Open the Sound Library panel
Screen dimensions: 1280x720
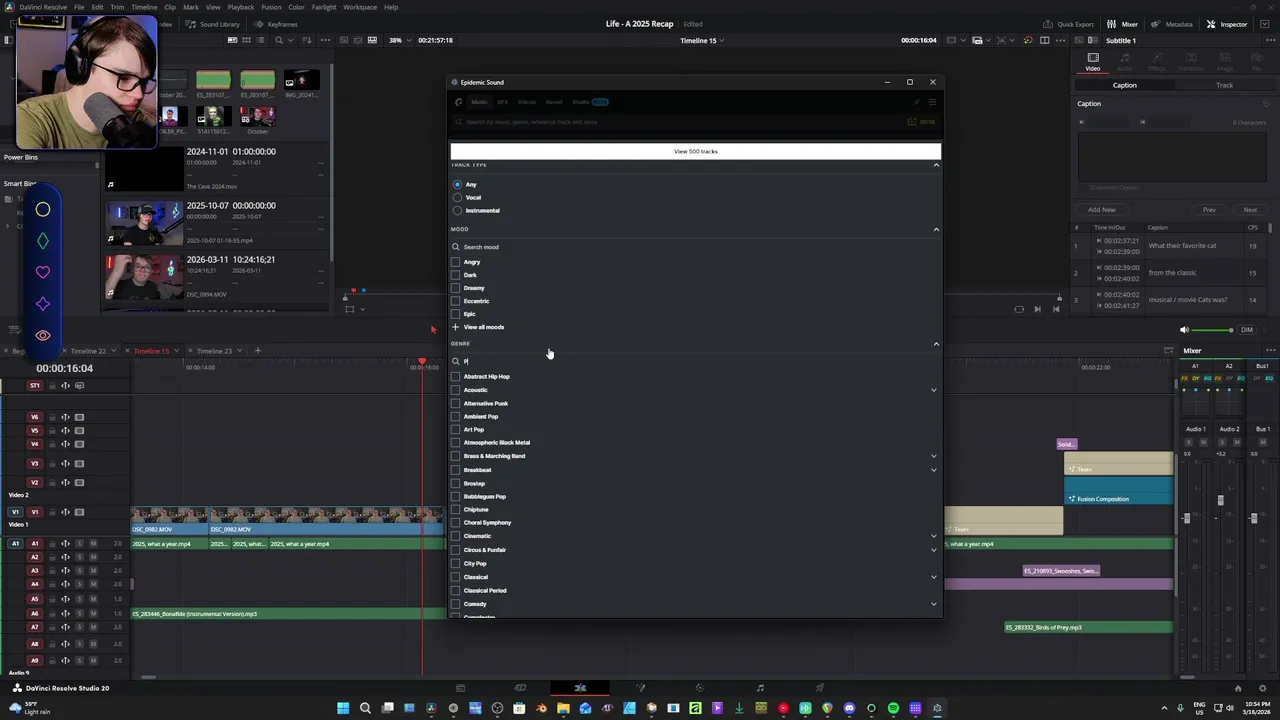point(213,24)
